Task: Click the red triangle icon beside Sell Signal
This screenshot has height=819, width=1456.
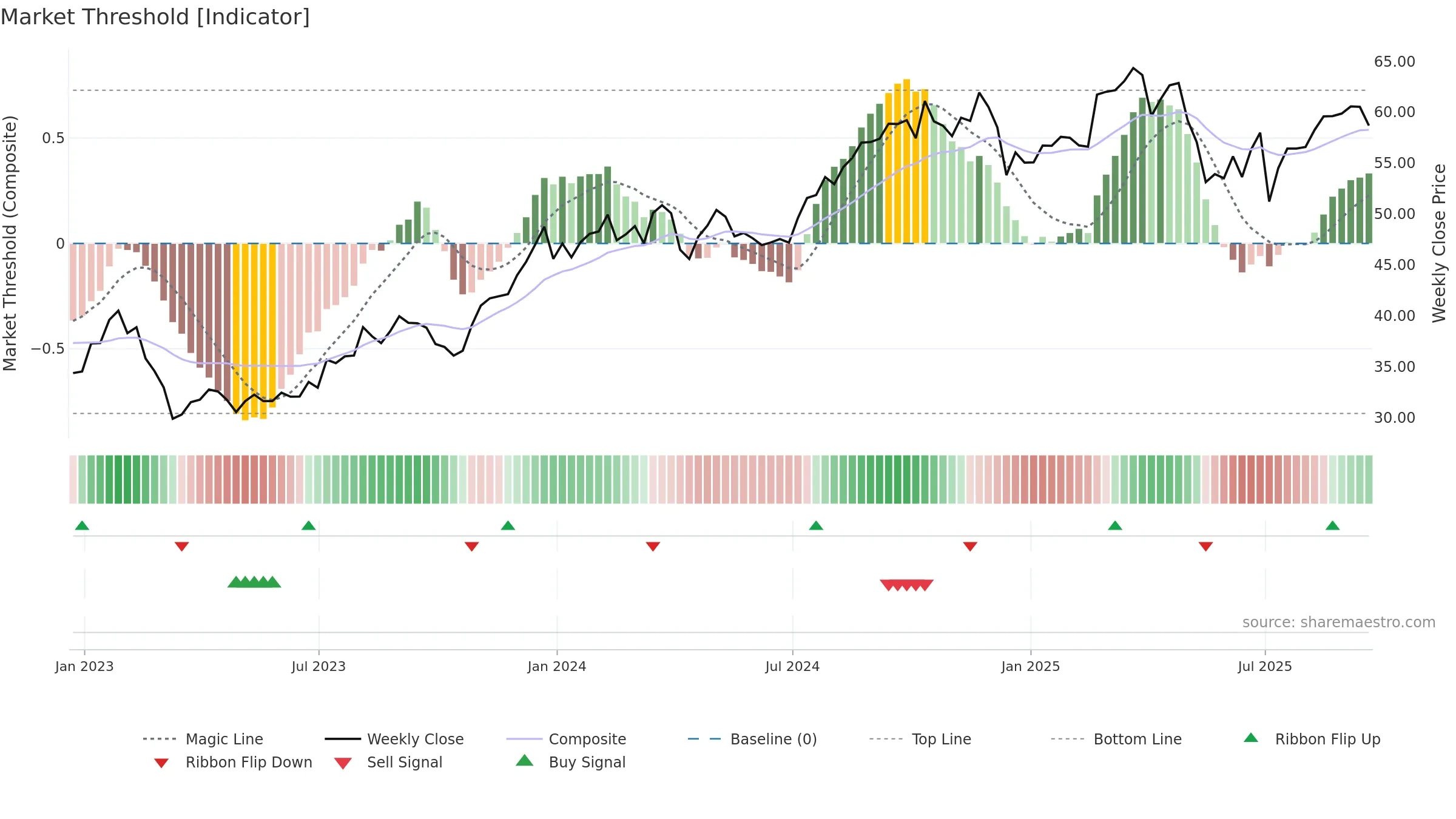Action: point(343,763)
